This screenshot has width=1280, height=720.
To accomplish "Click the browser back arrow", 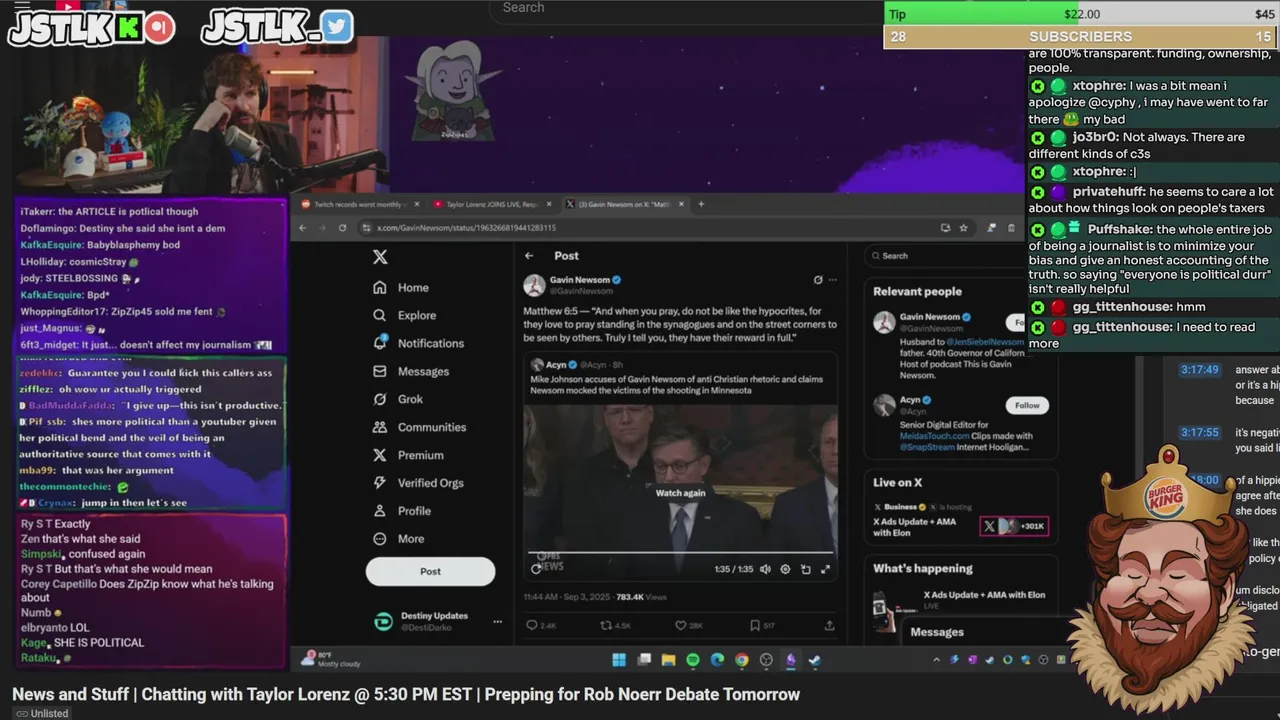I will 302,228.
